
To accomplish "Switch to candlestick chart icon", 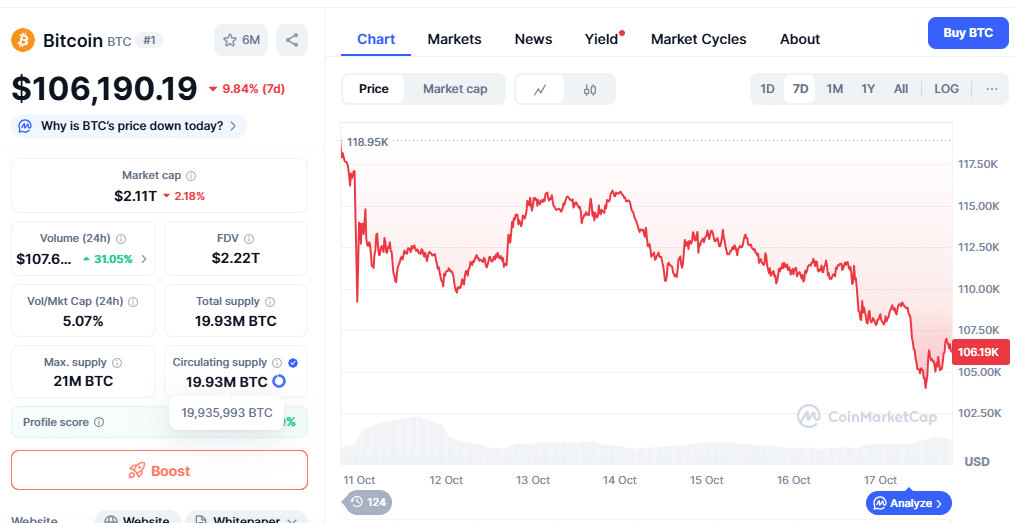I will [x=590, y=89].
